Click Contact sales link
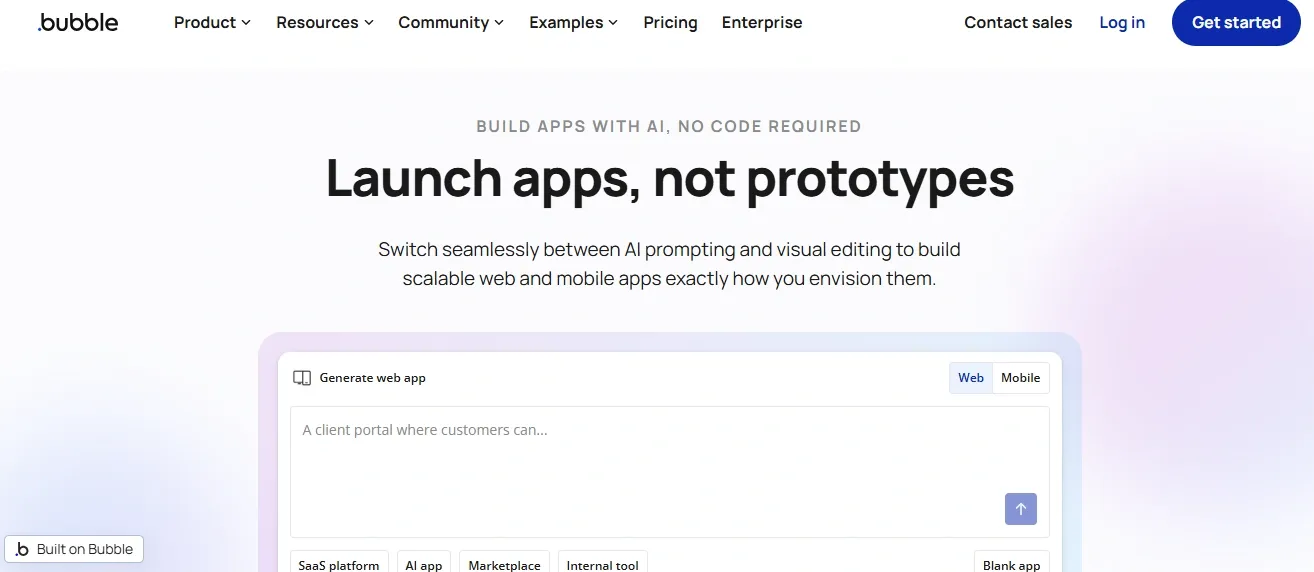The width and height of the screenshot is (1314, 572). 1018,22
